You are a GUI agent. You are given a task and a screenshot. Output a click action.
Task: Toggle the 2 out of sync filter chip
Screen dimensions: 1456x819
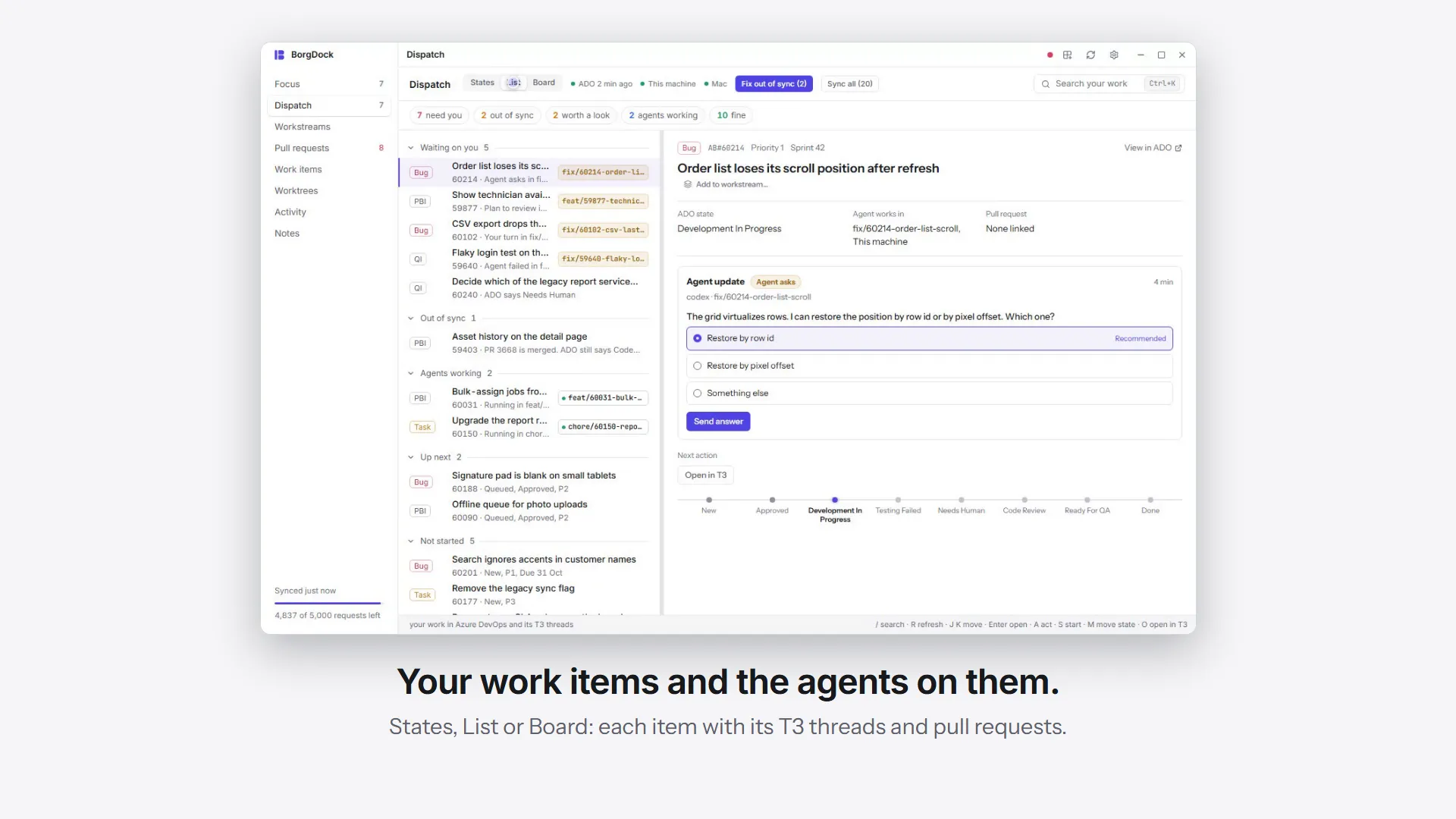coord(507,115)
